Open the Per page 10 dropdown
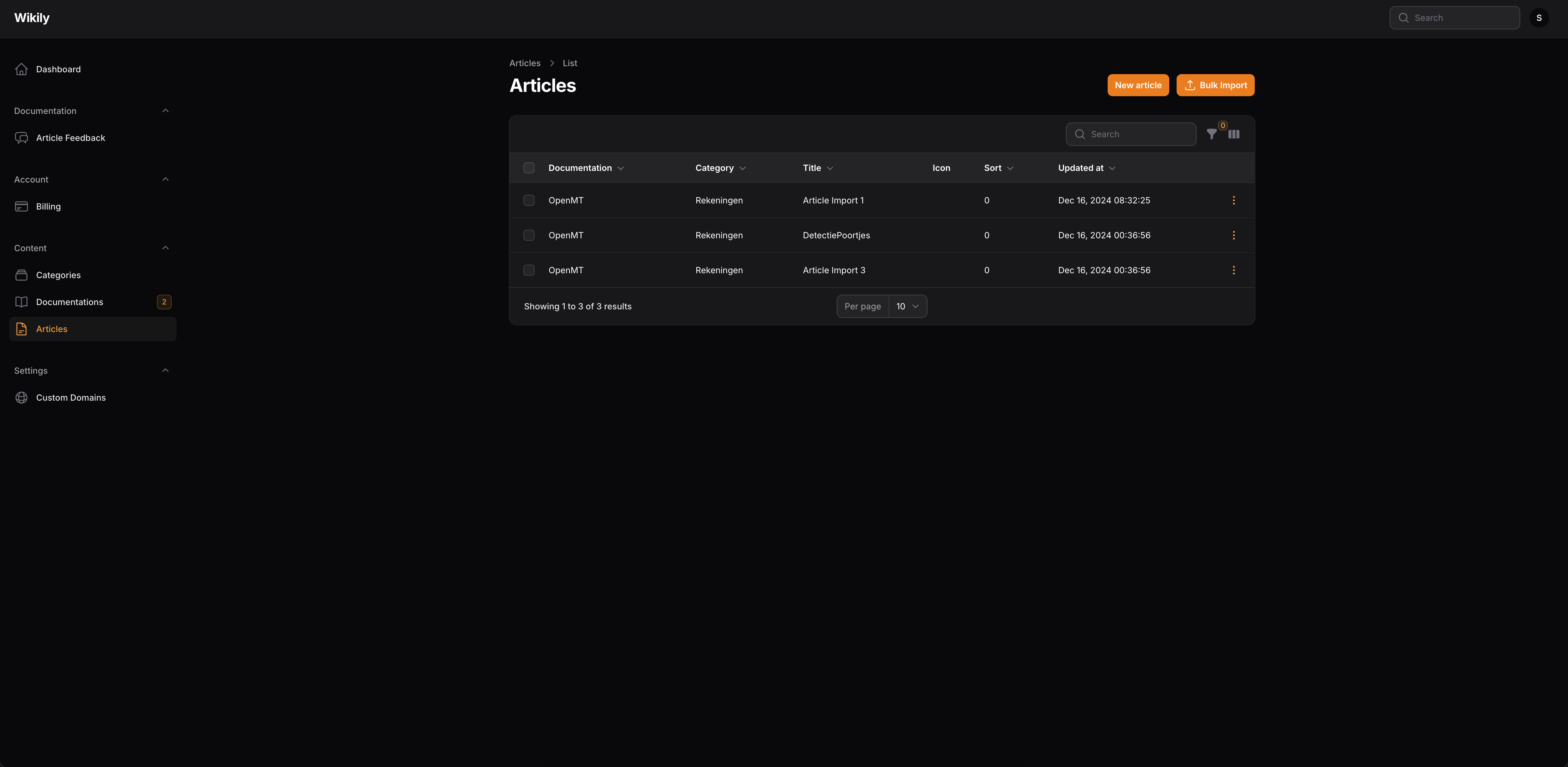The image size is (1568, 767). point(908,307)
